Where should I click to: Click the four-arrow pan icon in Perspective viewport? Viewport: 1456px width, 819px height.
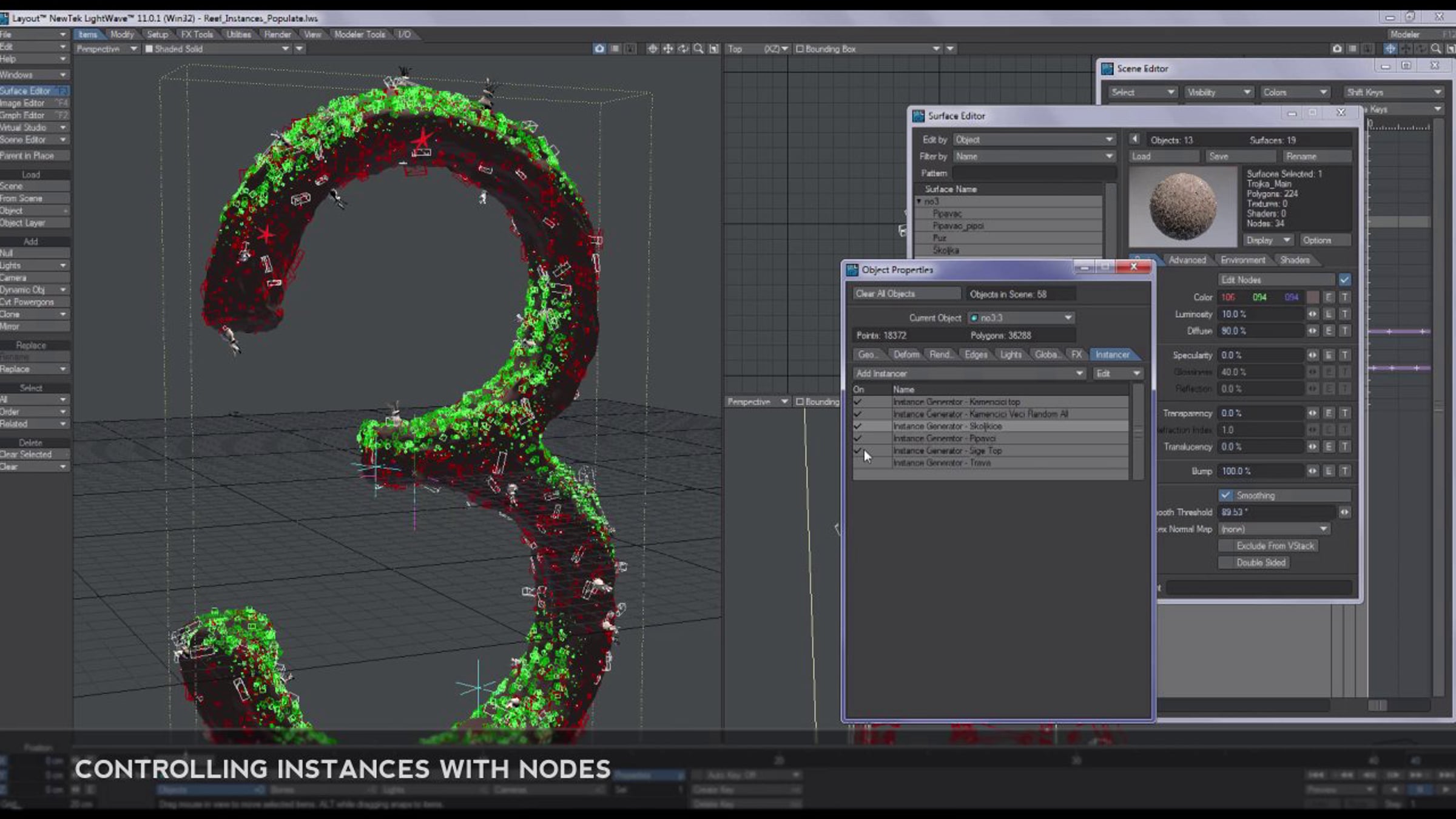point(668,49)
